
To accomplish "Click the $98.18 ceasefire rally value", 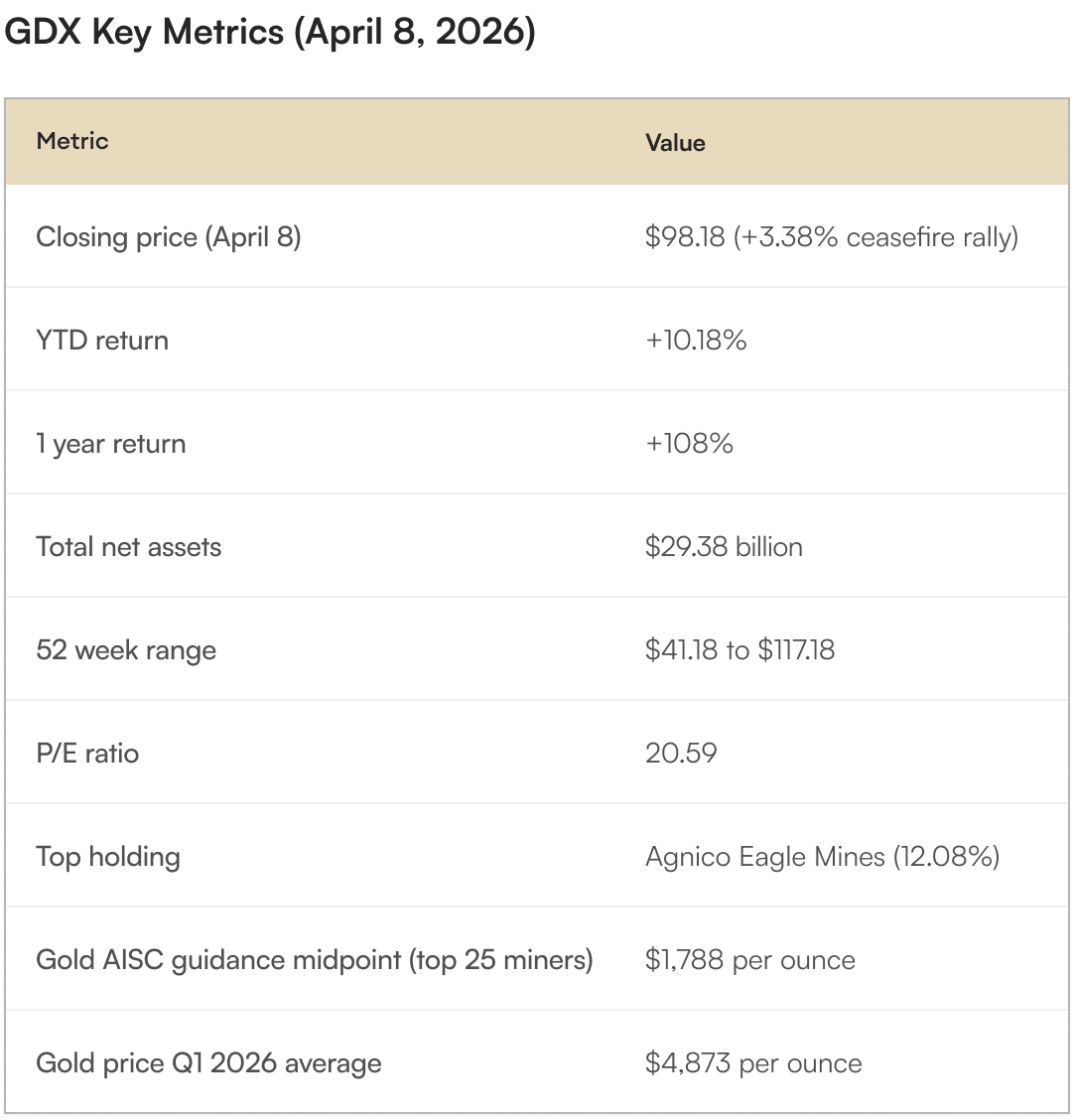I will [831, 237].
